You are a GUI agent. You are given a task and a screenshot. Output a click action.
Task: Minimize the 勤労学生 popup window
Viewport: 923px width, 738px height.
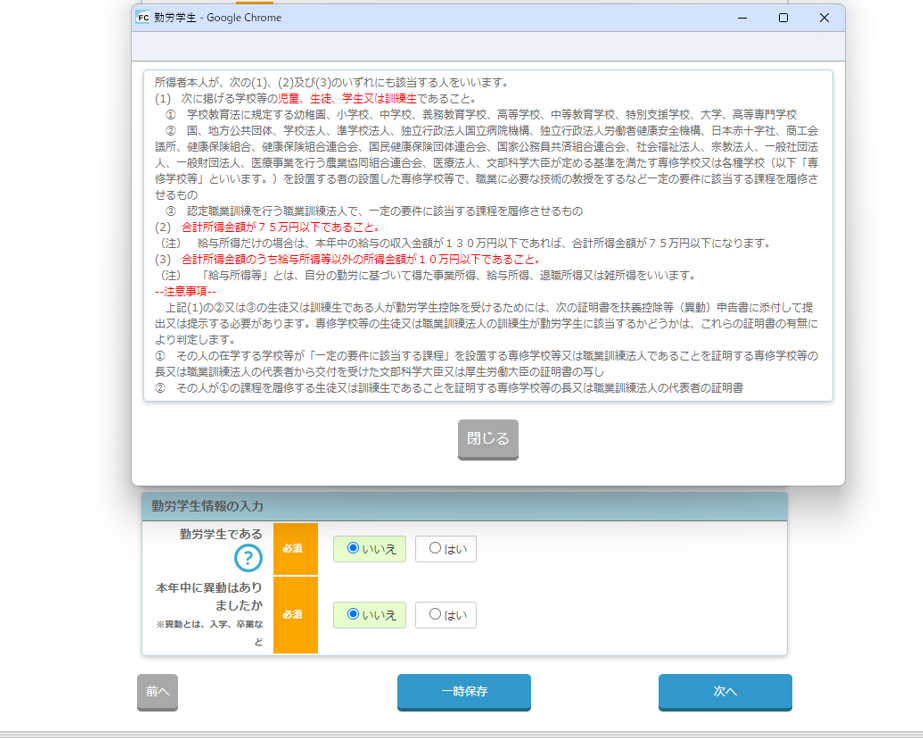[x=742, y=18]
